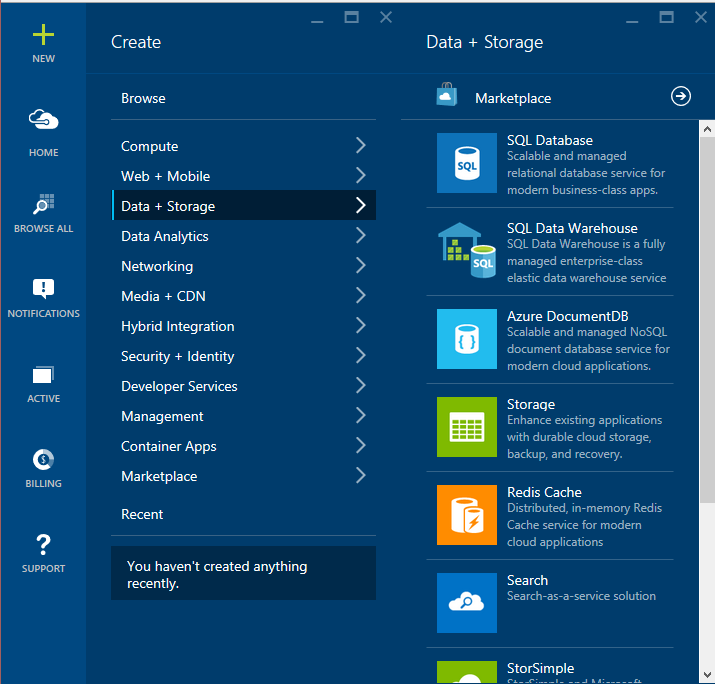Viewport: 715px width, 684px height.
Task: Open the SUPPORT question mark icon
Action: point(43,544)
